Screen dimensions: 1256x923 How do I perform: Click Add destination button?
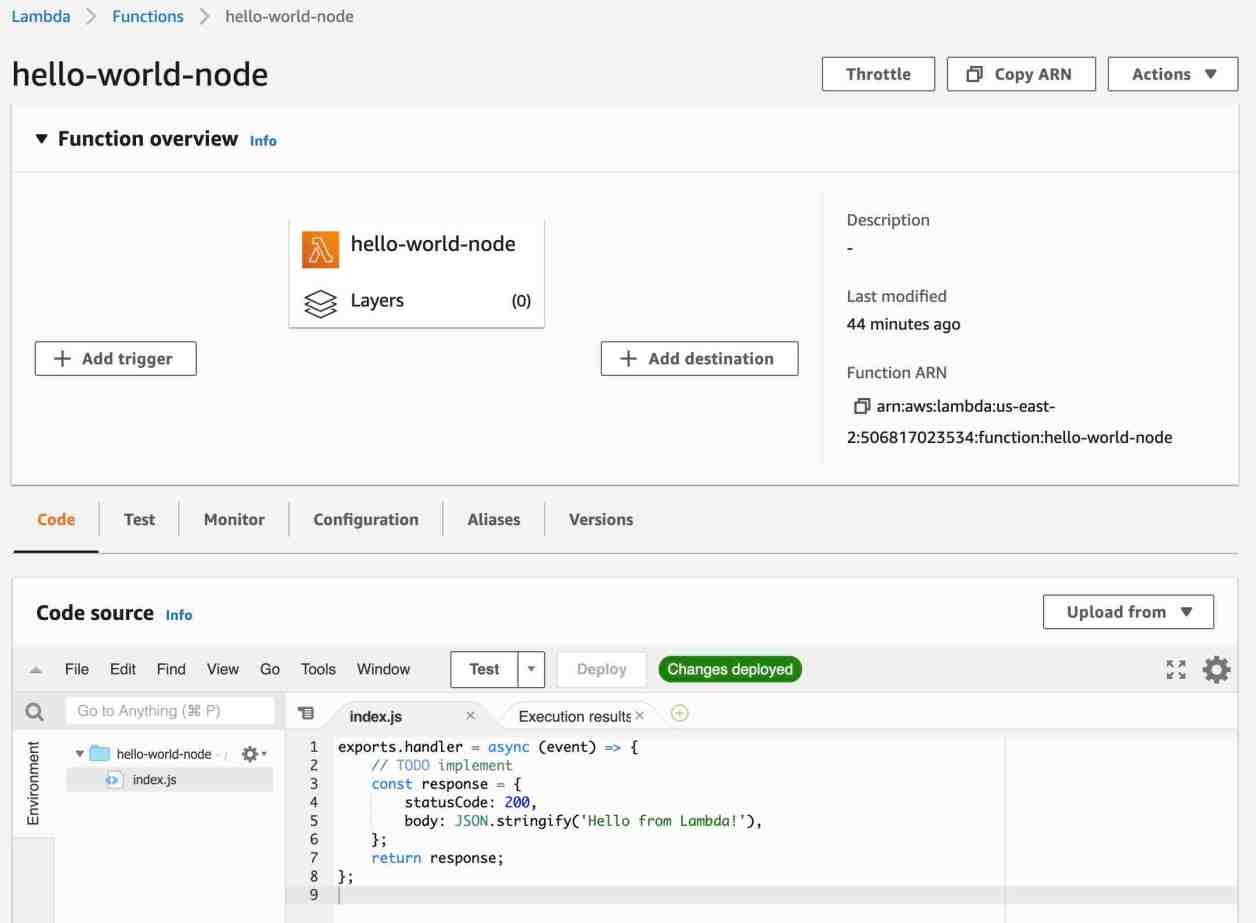pyautogui.click(x=699, y=358)
